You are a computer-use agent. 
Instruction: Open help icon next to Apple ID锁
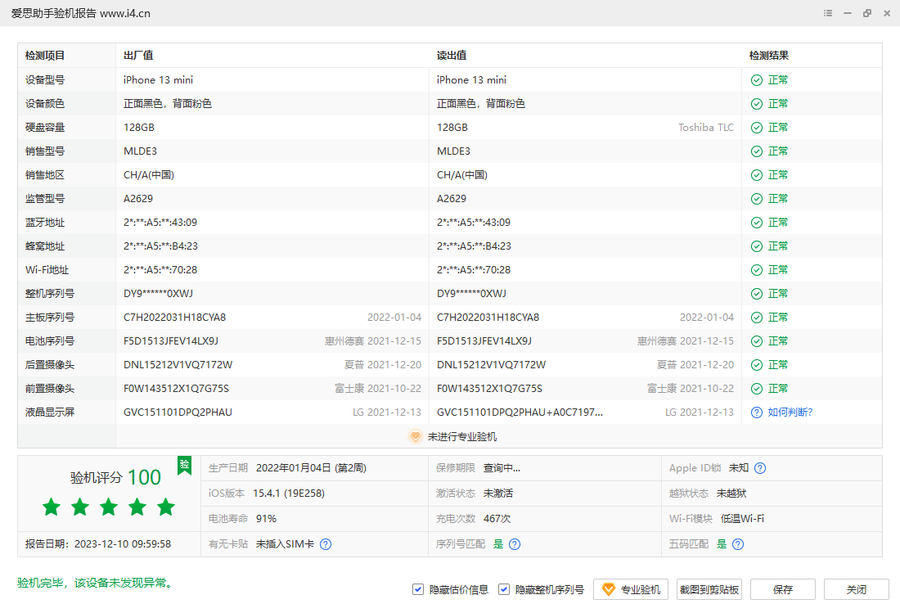(760, 468)
